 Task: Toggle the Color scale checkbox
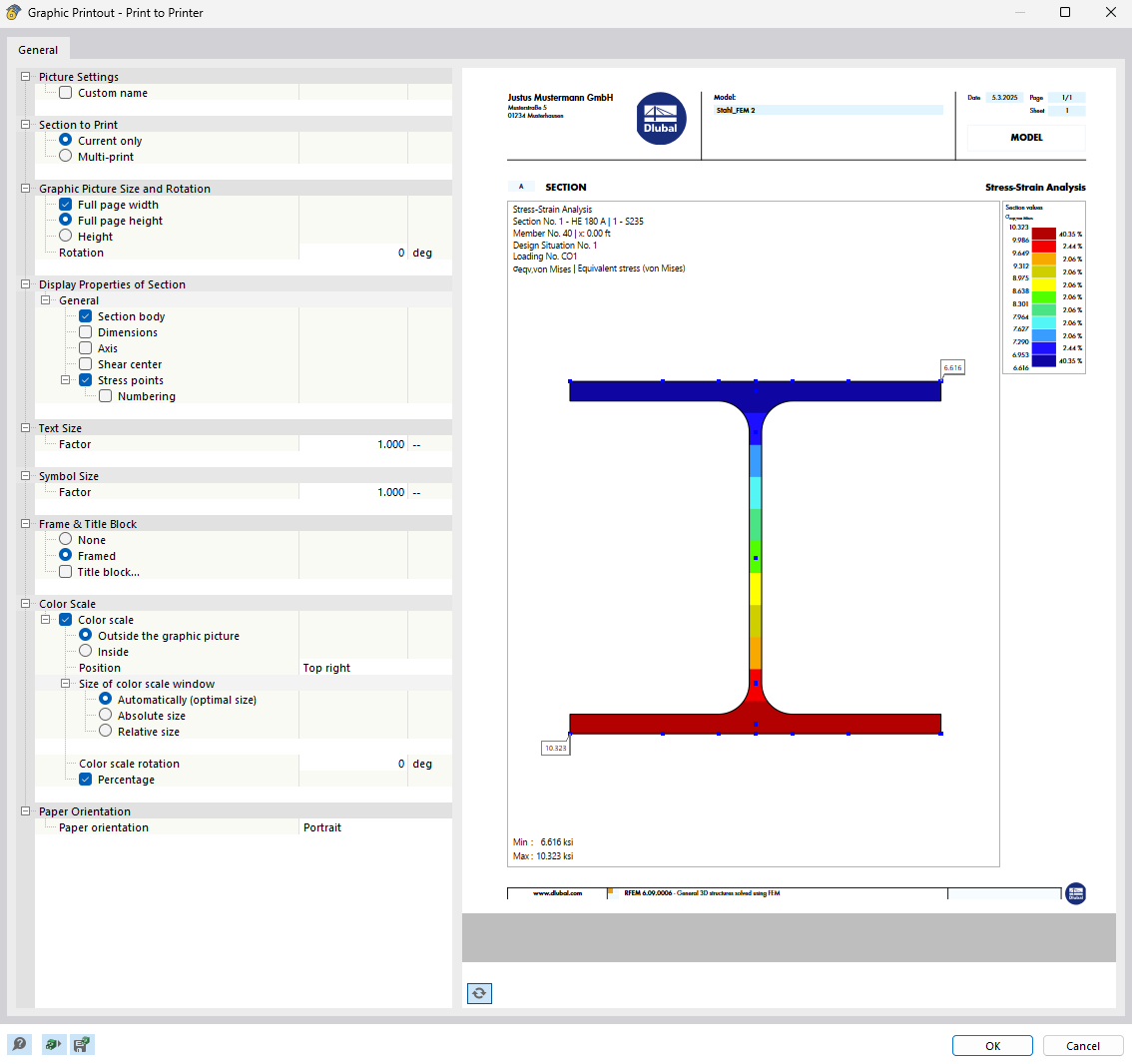(x=66, y=620)
